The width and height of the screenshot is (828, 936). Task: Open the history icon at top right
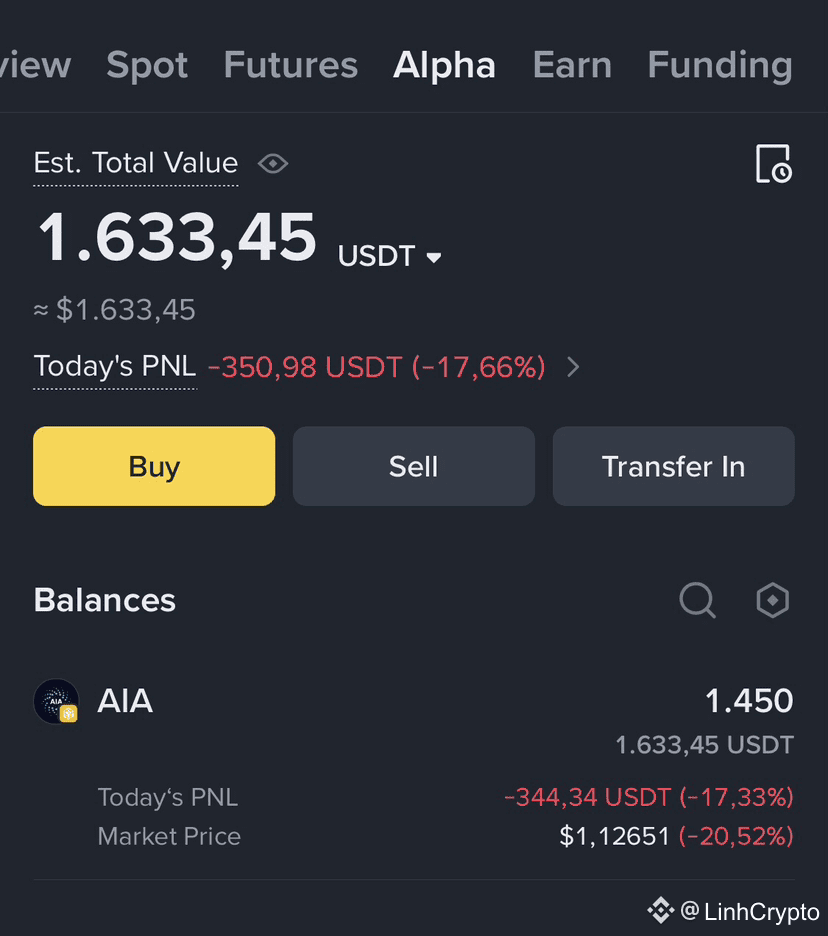click(x=774, y=164)
